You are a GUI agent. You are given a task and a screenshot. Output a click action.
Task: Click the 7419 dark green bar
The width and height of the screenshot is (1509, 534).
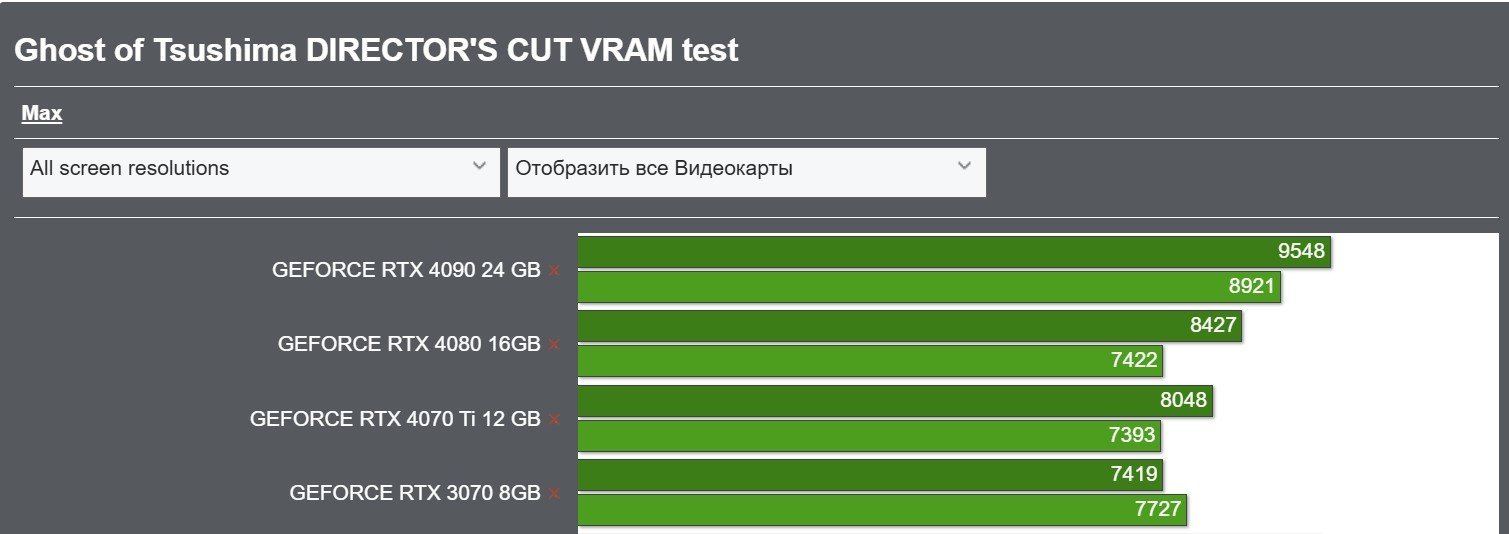(x=870, y=474)
